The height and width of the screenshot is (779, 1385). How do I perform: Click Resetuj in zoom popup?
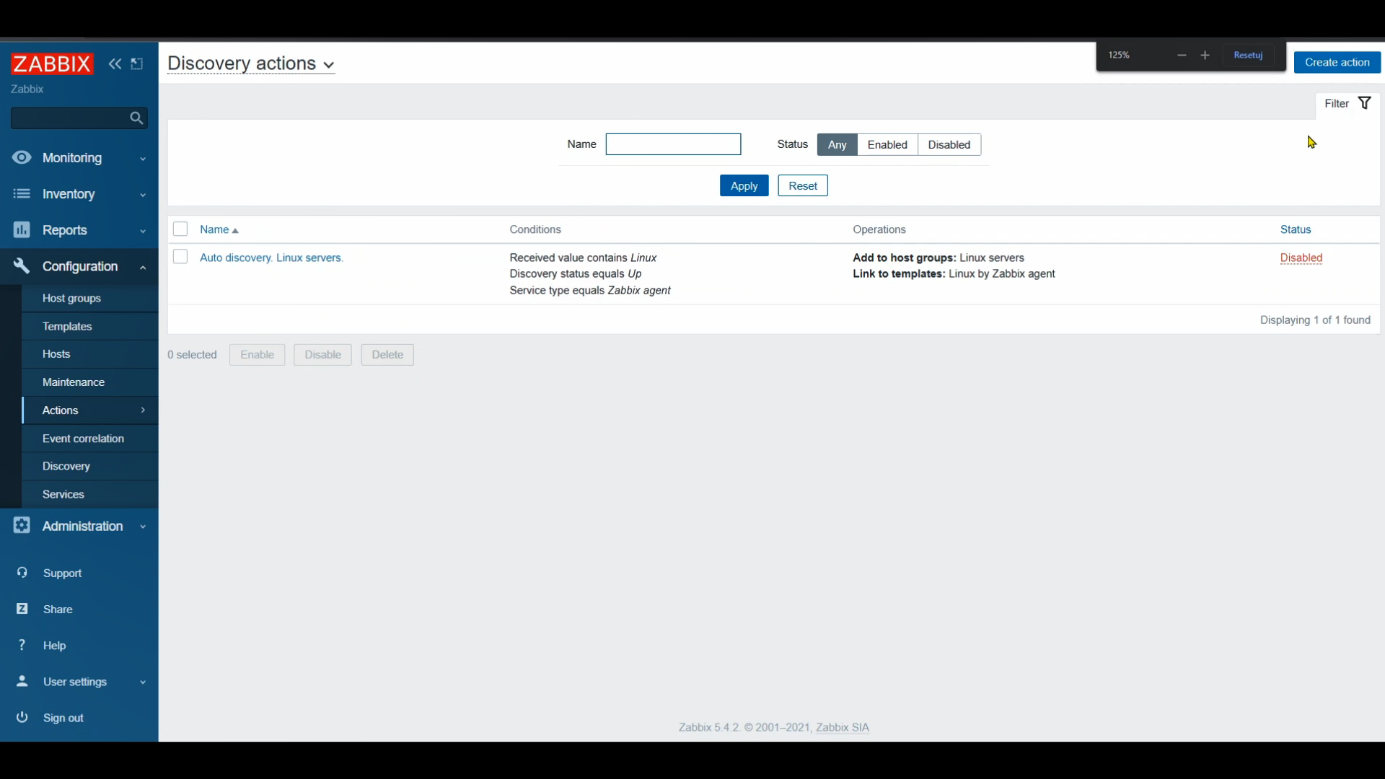tap(1248, 55)
